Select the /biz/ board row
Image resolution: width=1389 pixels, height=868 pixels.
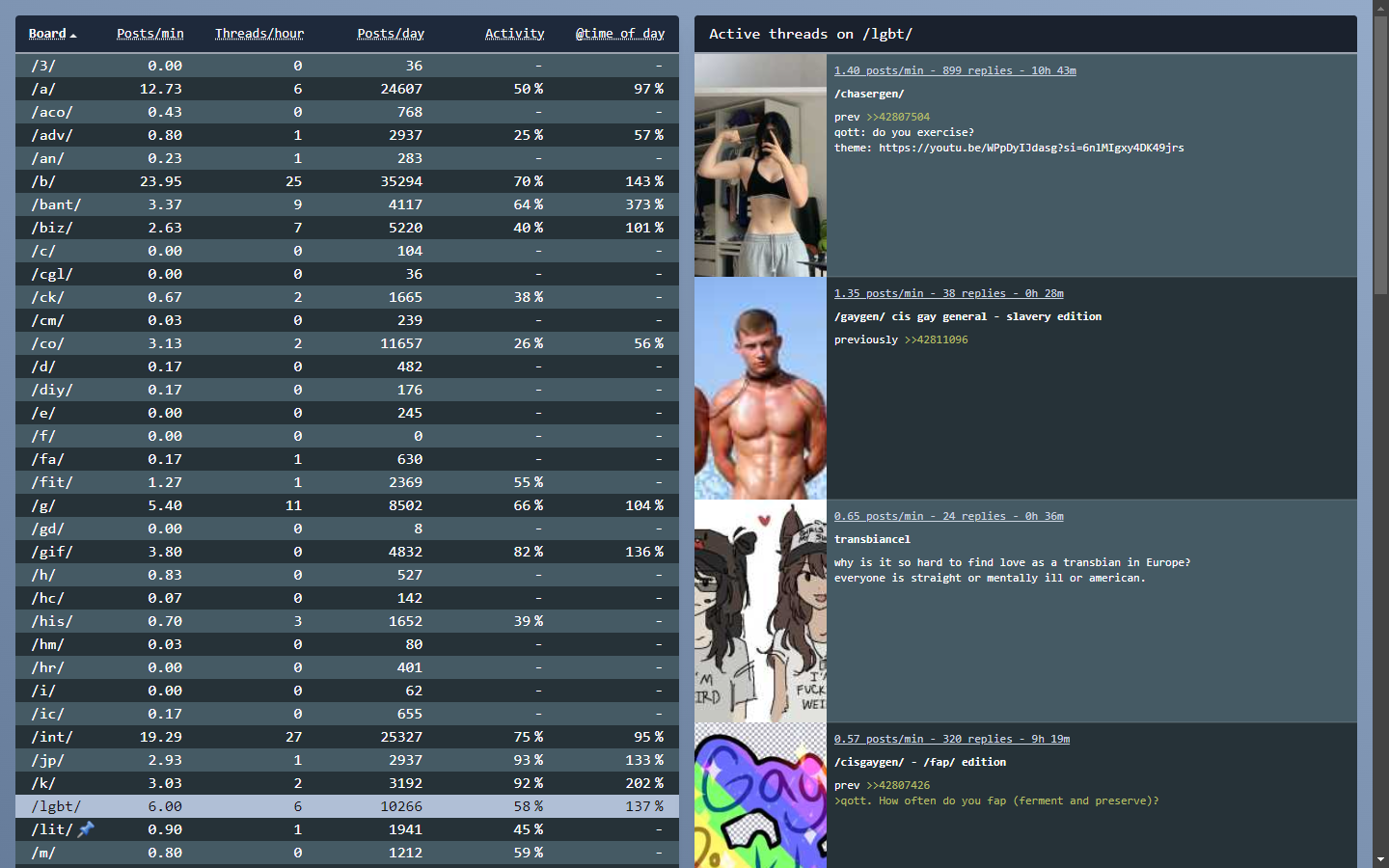347,228
